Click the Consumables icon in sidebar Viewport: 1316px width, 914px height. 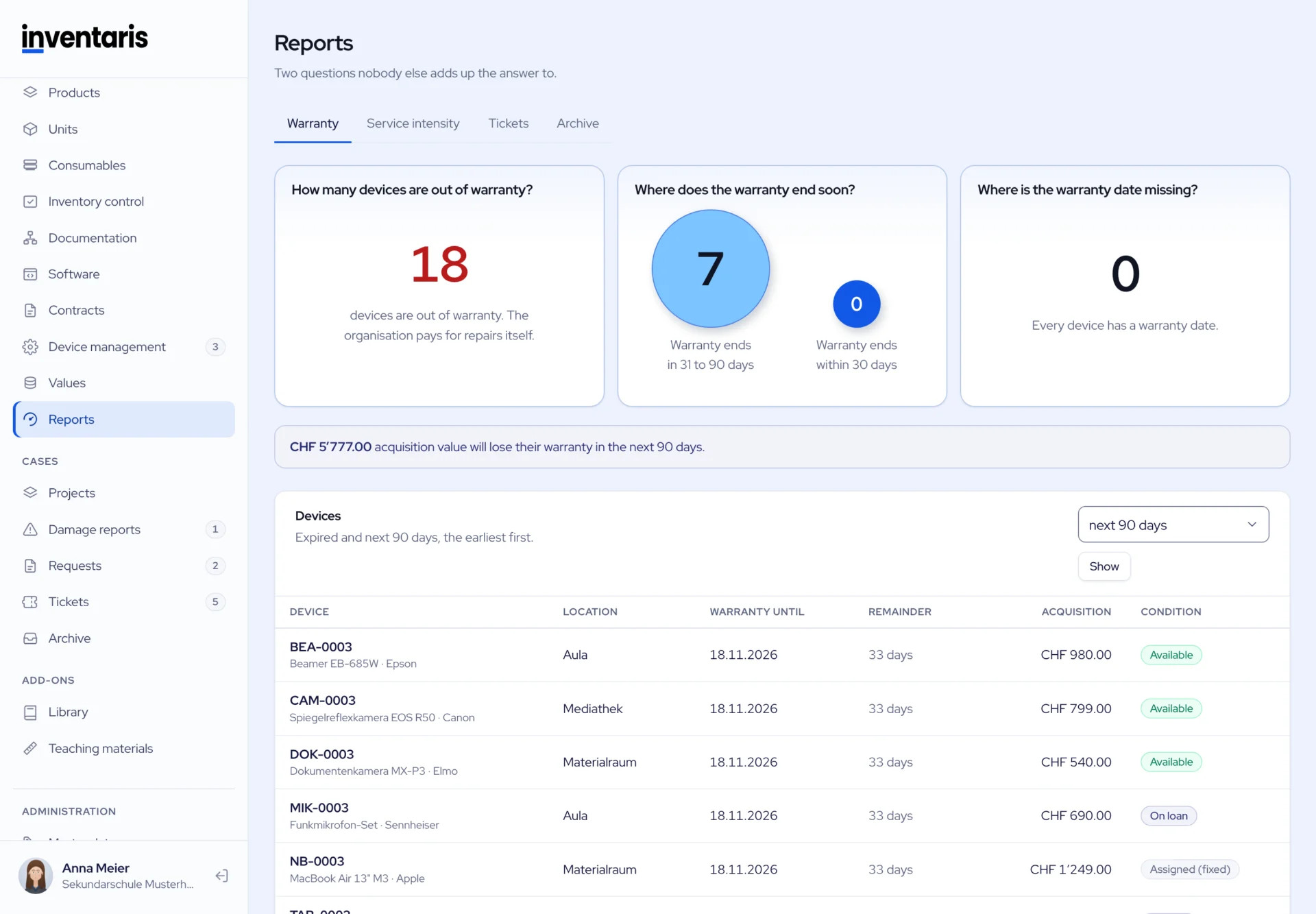[30, 165]
